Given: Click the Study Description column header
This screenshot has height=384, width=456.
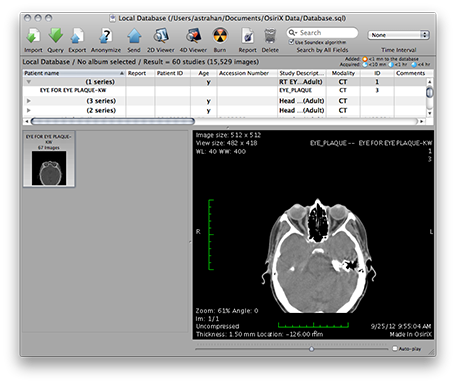Looking at the screenshot, I should click(302, 73).
